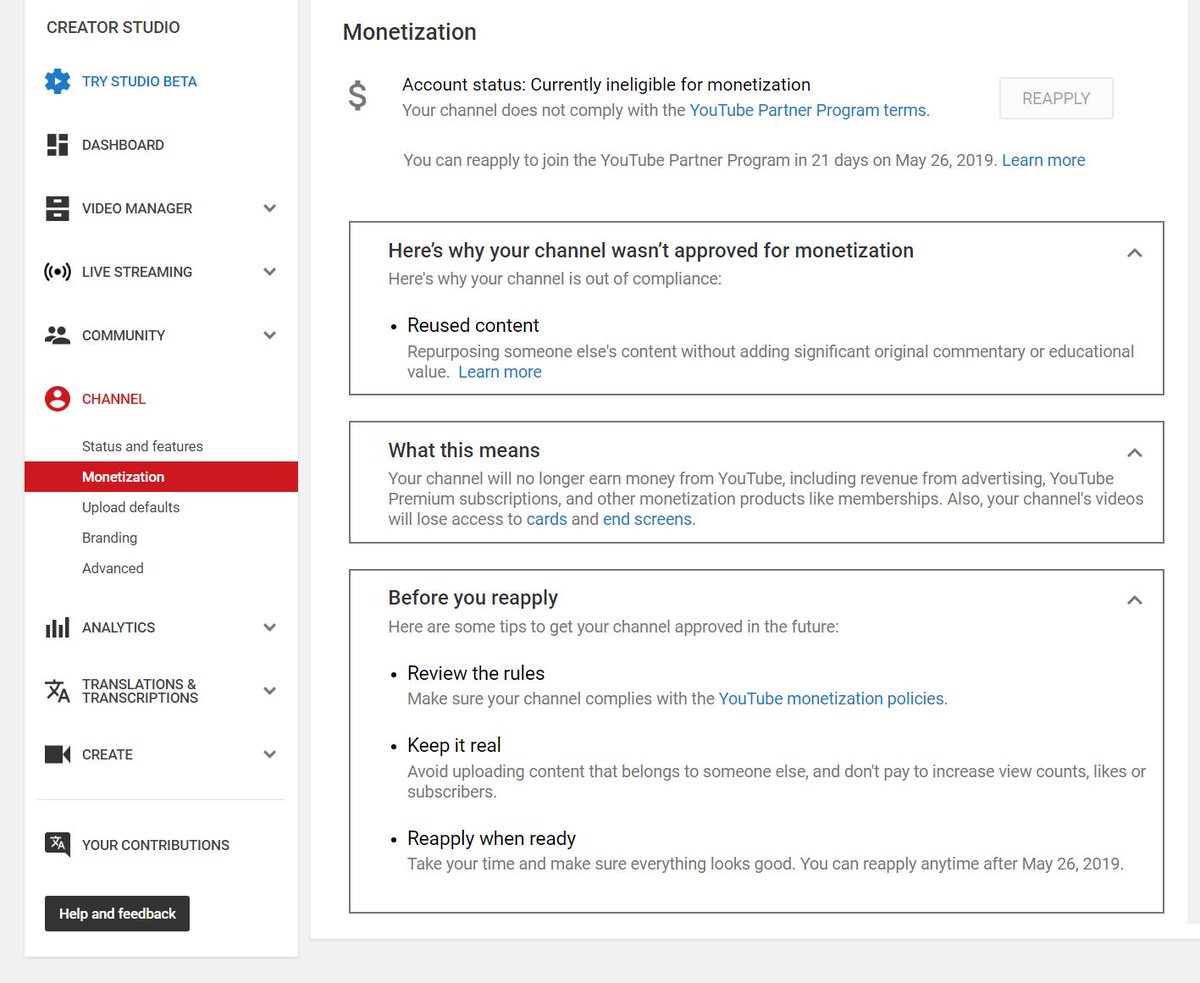Collapse the 'Before you reapply' section

point(1134,601)
